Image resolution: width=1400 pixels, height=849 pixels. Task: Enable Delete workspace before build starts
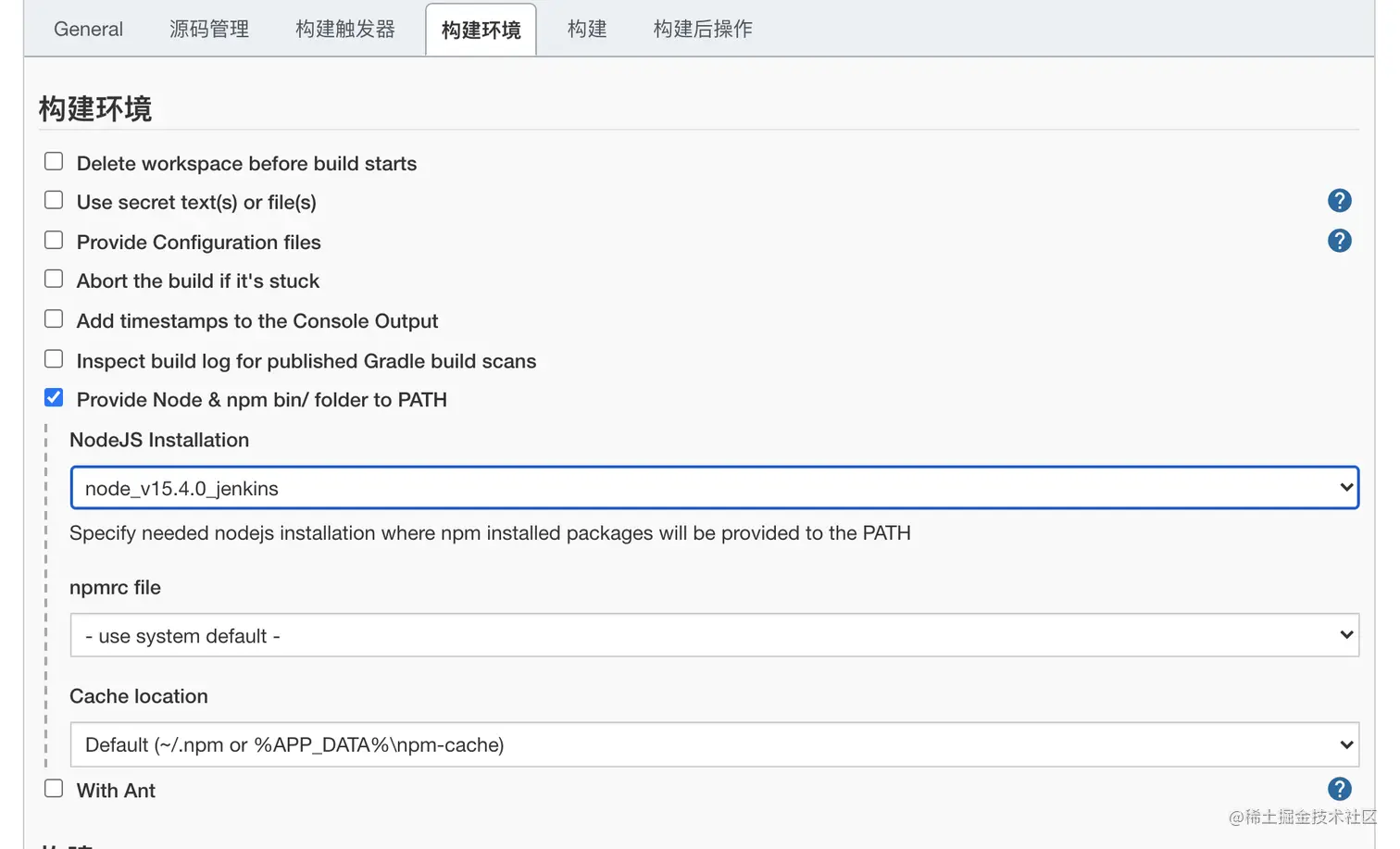point(54,162)
